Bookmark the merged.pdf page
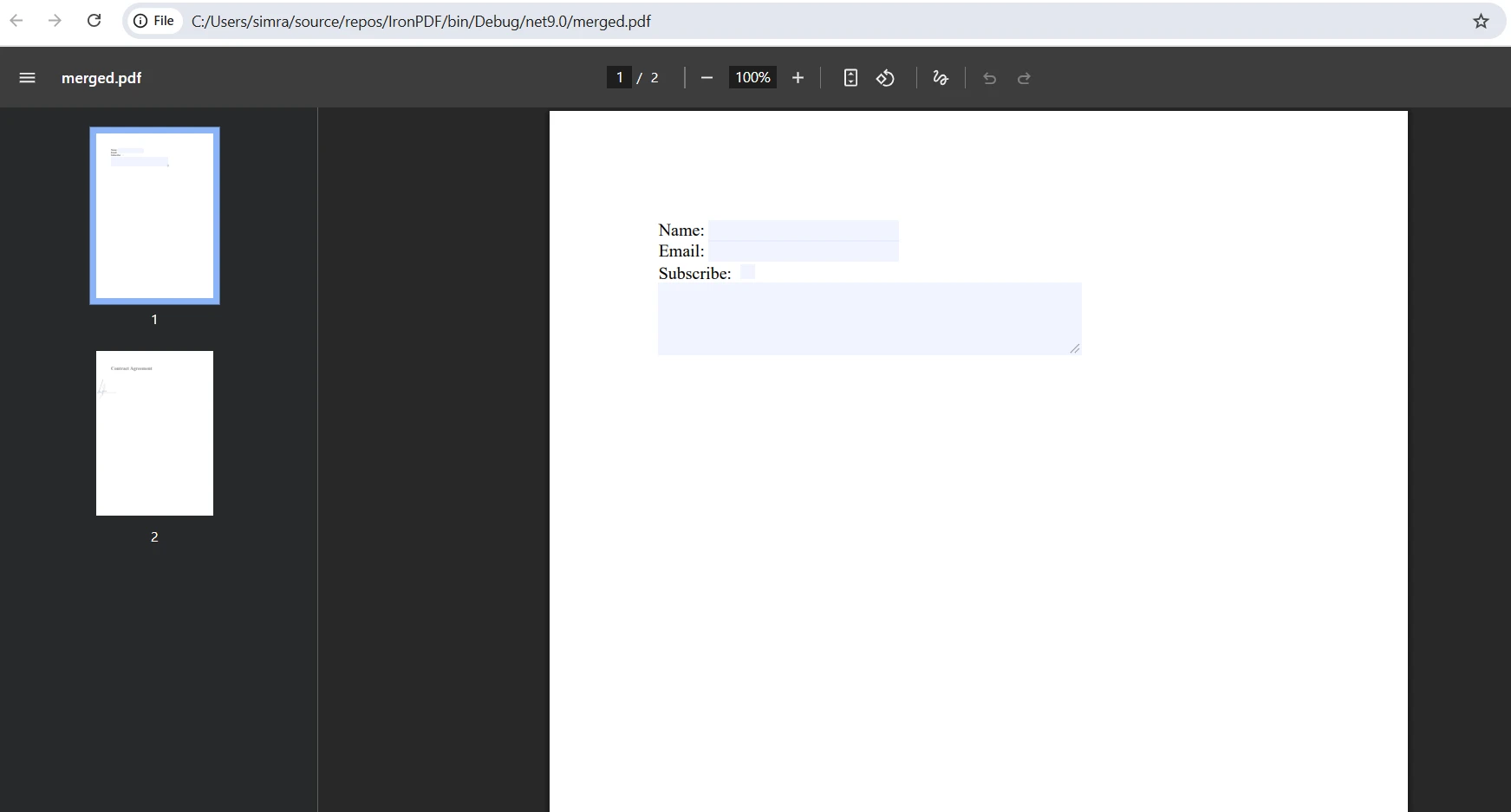 point(1482,21)
